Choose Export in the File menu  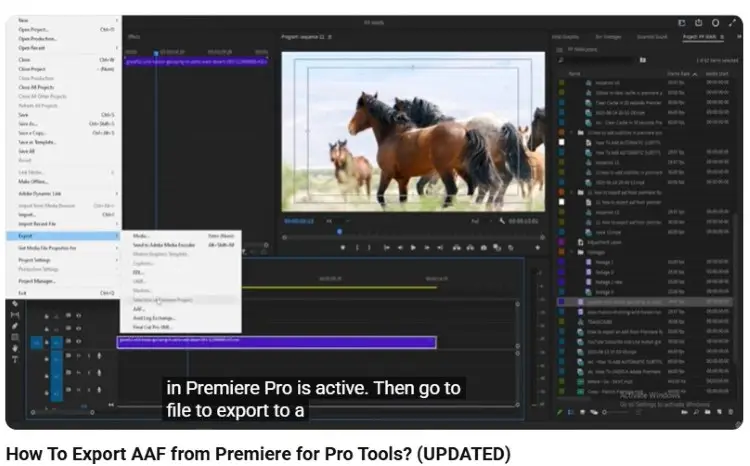(x=64, y=236)
